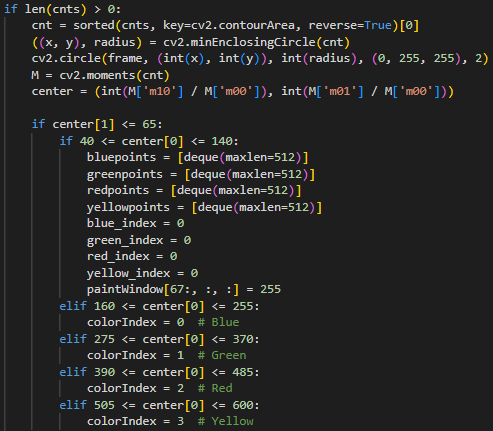Click the 'elif 390 <= center[0]' line
493x431 pixels.
(x=159, y=372)
